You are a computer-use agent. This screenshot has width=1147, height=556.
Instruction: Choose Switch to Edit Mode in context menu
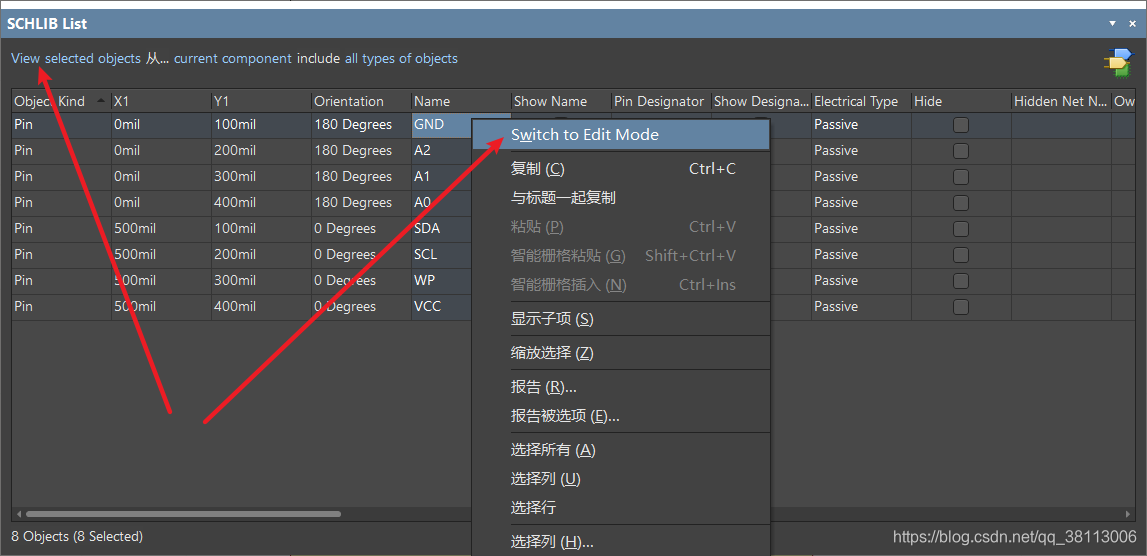[585, 135]
